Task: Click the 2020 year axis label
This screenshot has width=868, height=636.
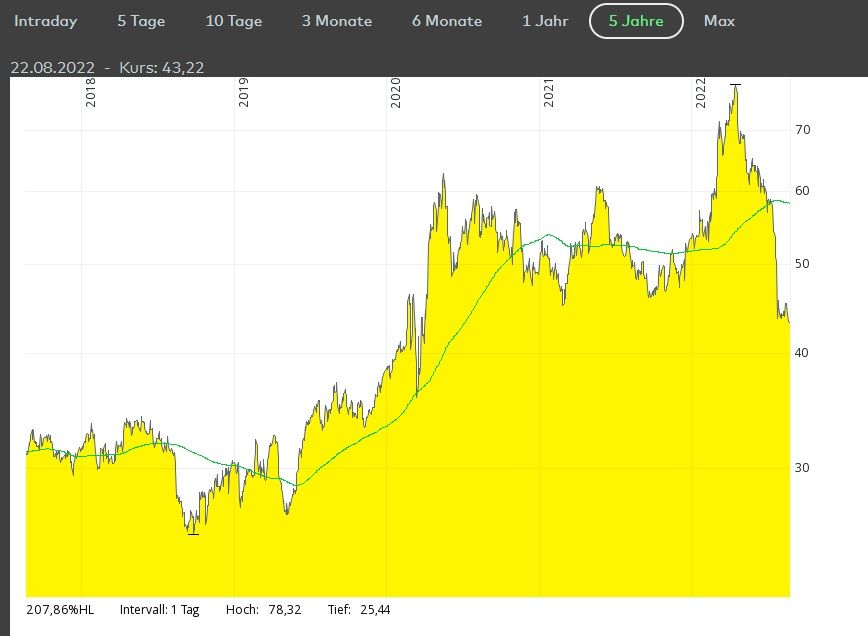Action: tap(395, 92)
